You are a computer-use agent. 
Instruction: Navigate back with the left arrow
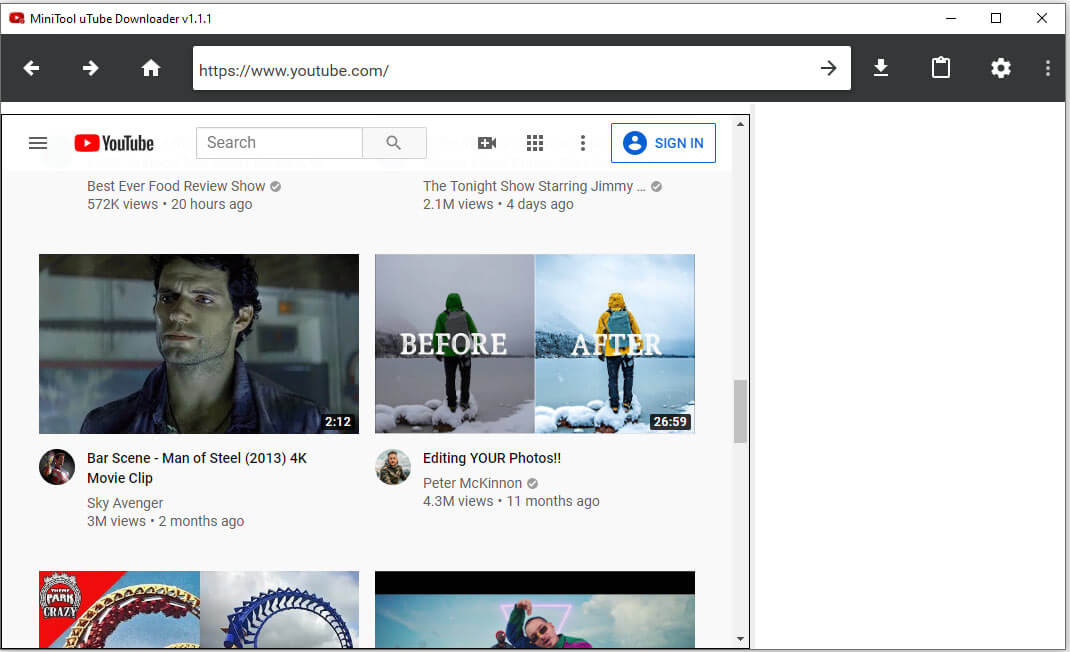click(x=31, y=67)
